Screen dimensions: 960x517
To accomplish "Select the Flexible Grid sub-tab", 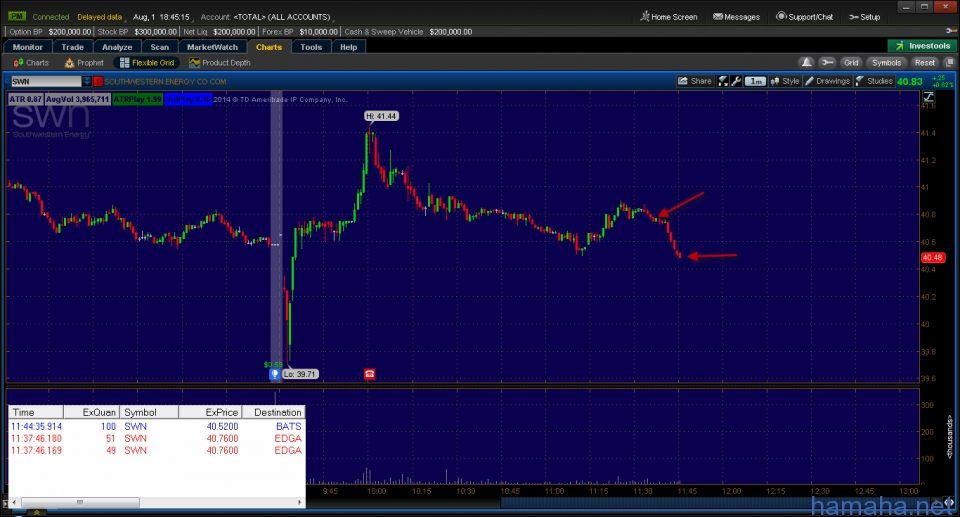I will (x=147, y=62).
